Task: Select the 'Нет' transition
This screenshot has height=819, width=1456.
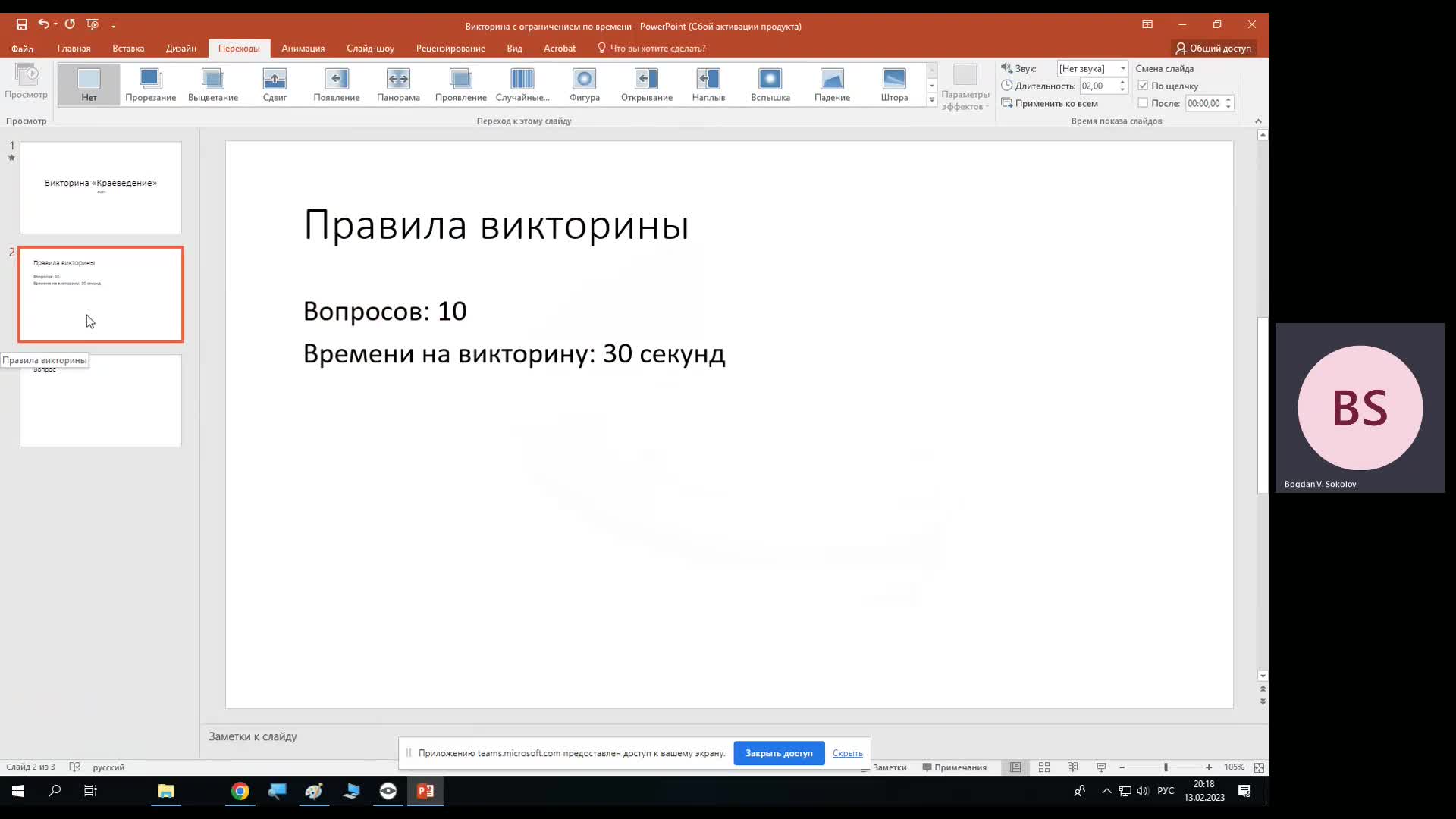Action: click(x=89, y=84)
